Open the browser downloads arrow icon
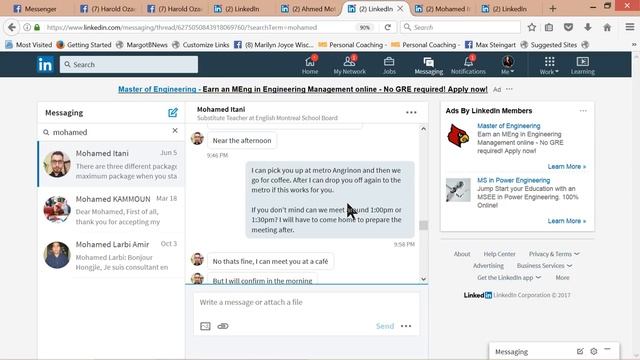The width and height of the screenshot is (640, 360). click(587, 27)
